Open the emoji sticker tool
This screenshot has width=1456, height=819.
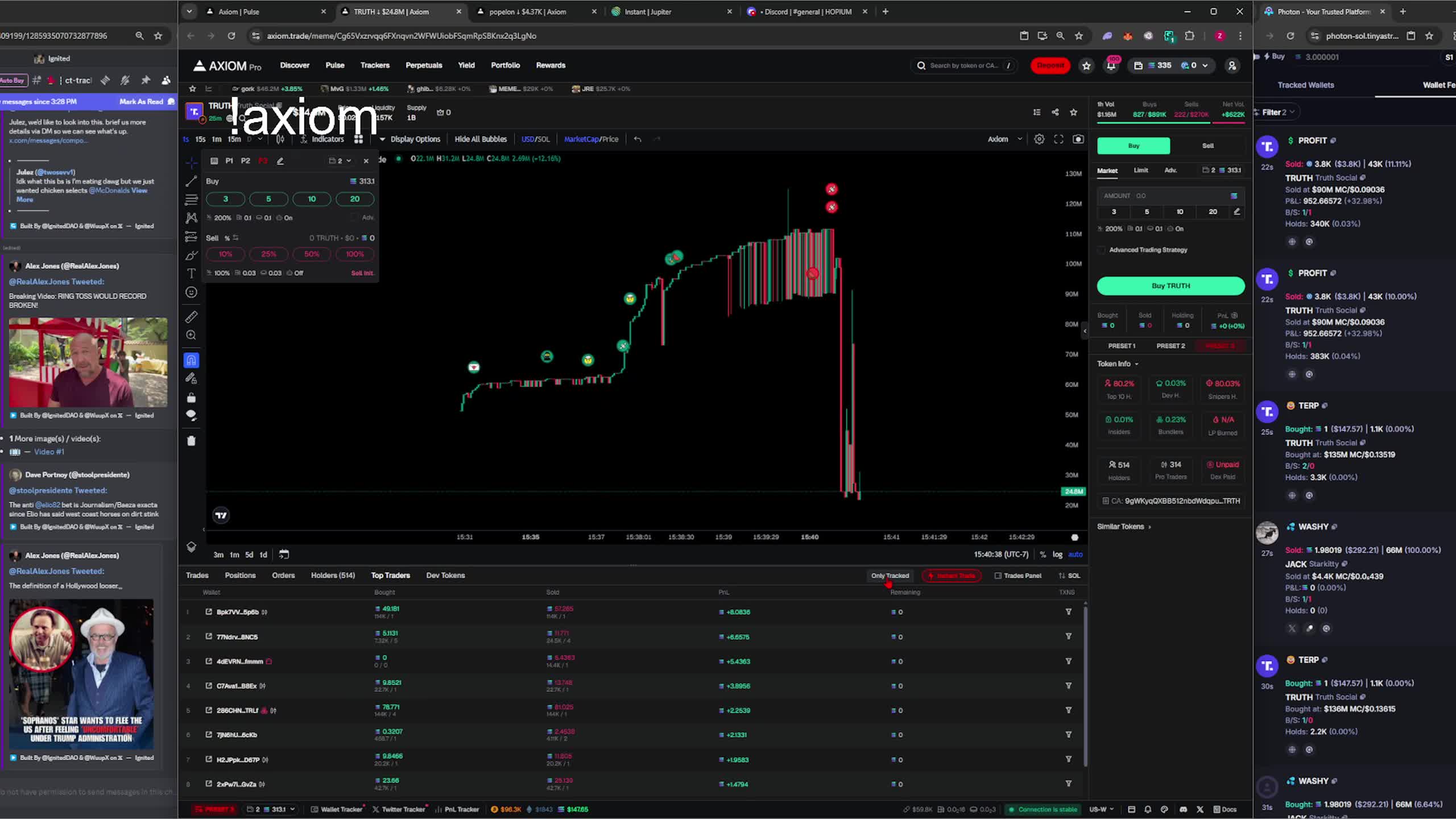click(191, 292)
